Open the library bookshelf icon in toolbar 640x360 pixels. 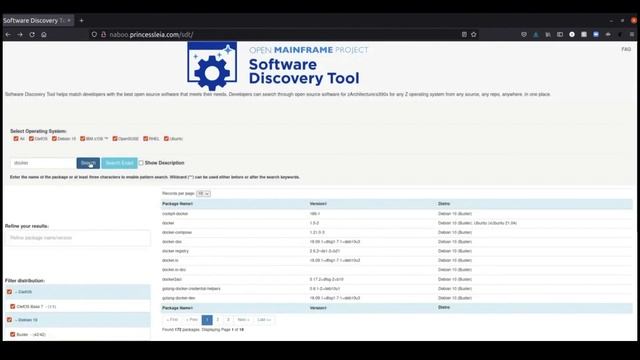tap(548, 35)
